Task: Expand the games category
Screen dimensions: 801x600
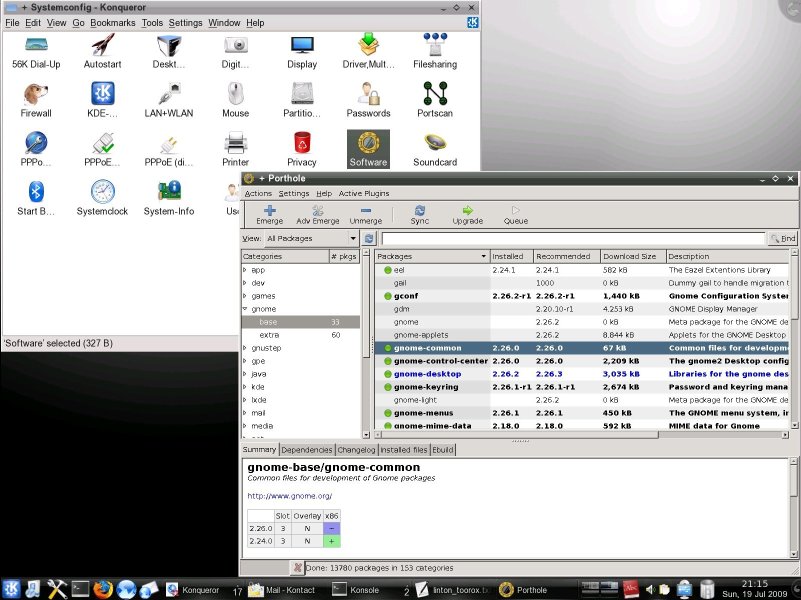Action: click(245, 296)
